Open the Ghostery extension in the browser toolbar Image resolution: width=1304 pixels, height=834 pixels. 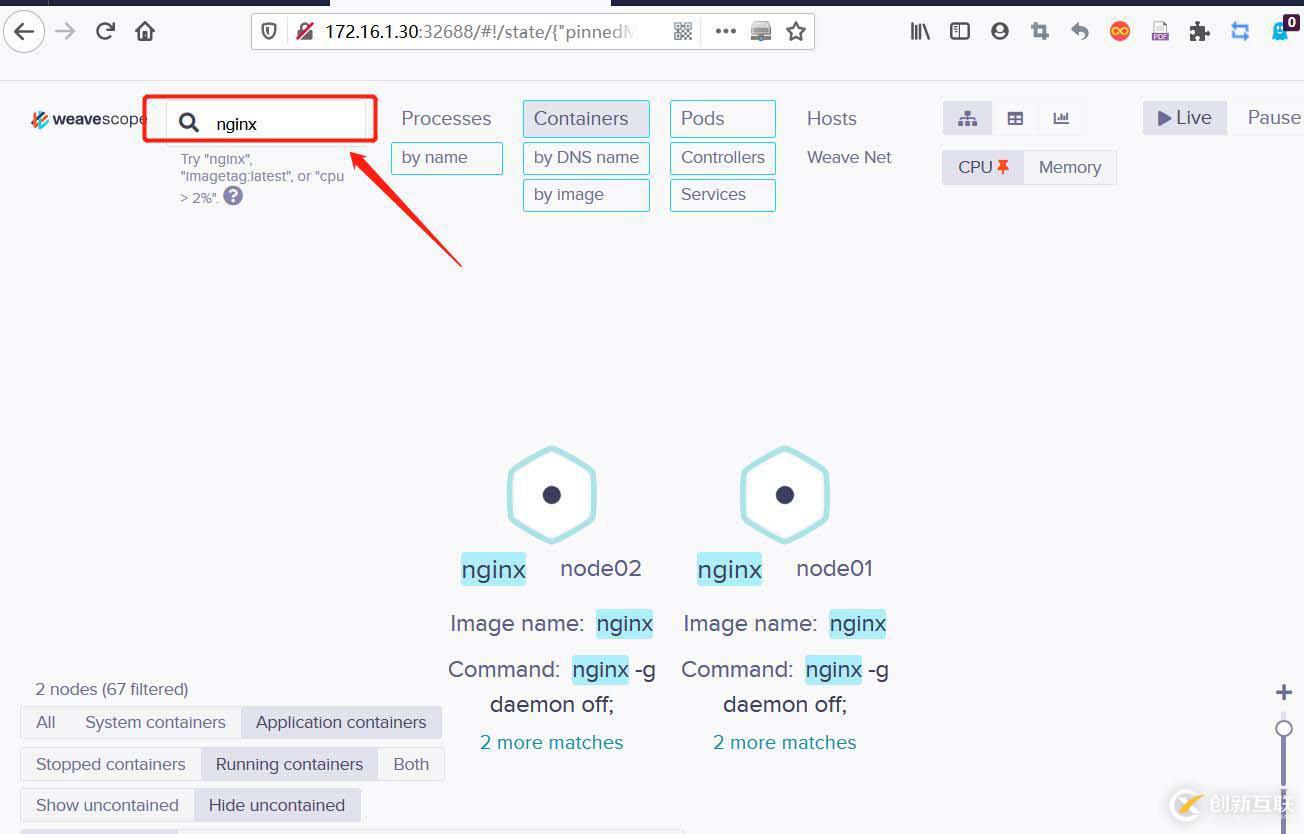[1281, 31]
